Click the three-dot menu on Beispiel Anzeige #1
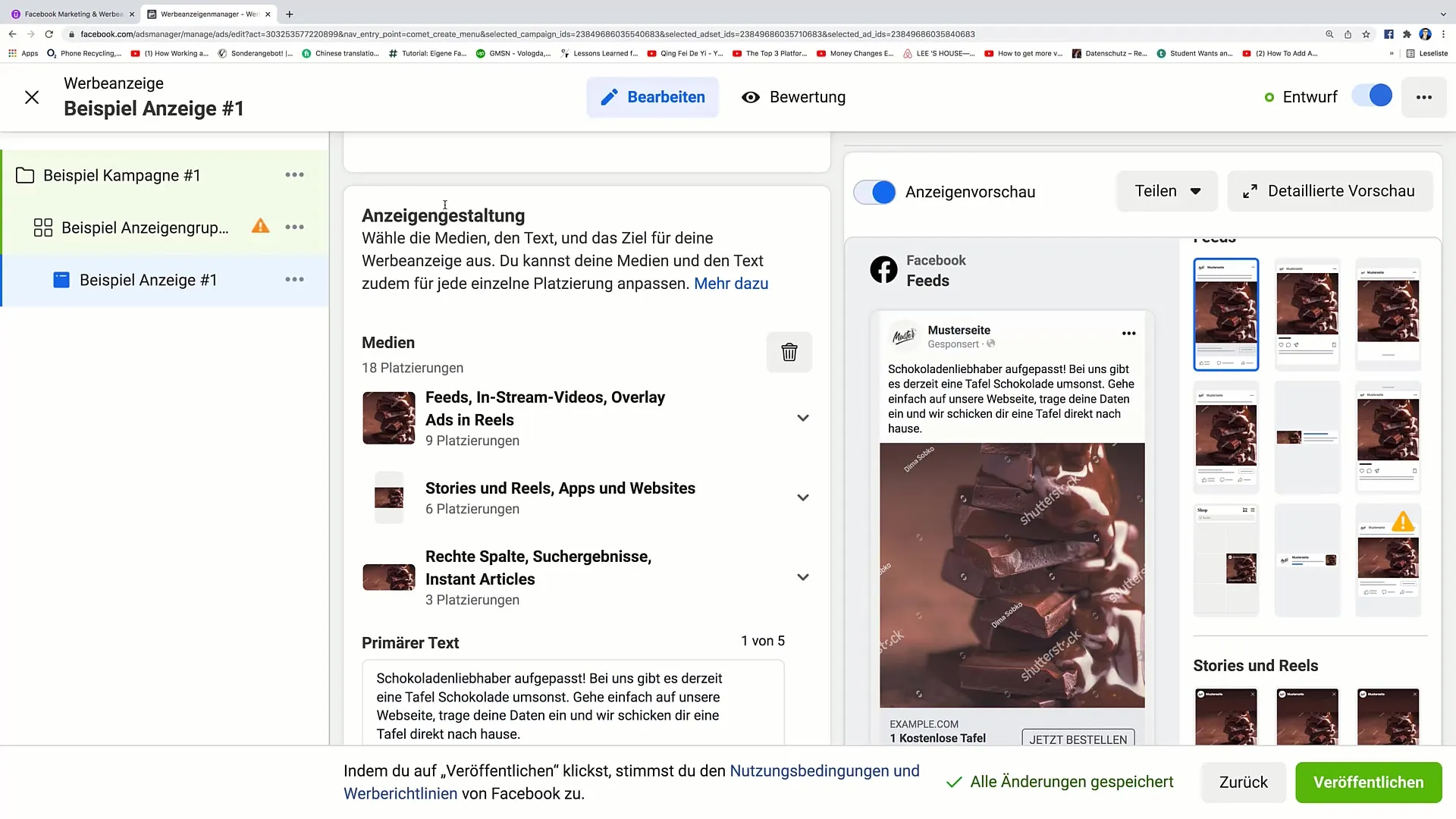Screen dimensions: 1456x819 [294, 280]
